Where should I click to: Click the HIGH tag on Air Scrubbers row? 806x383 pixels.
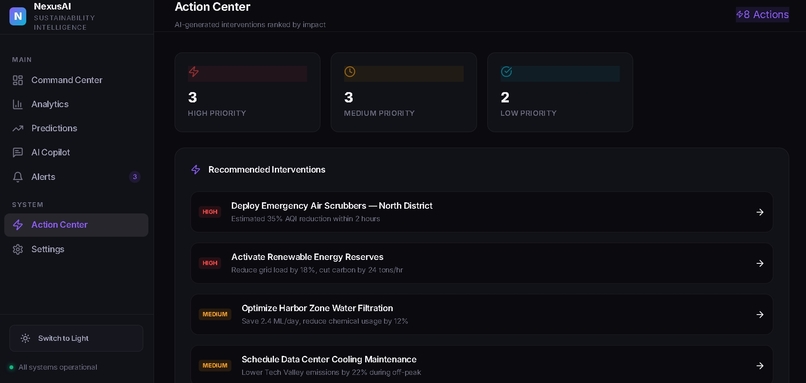[210, 212]
